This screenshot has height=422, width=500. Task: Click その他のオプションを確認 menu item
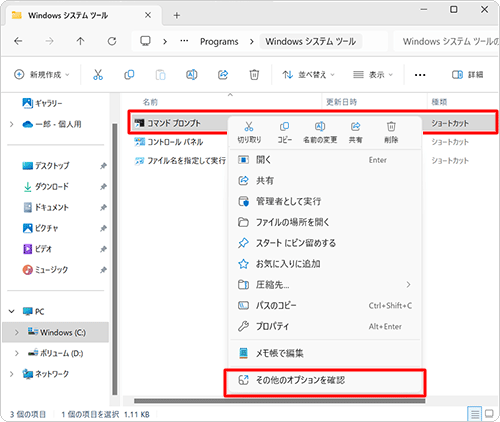[x=325, y=380]
